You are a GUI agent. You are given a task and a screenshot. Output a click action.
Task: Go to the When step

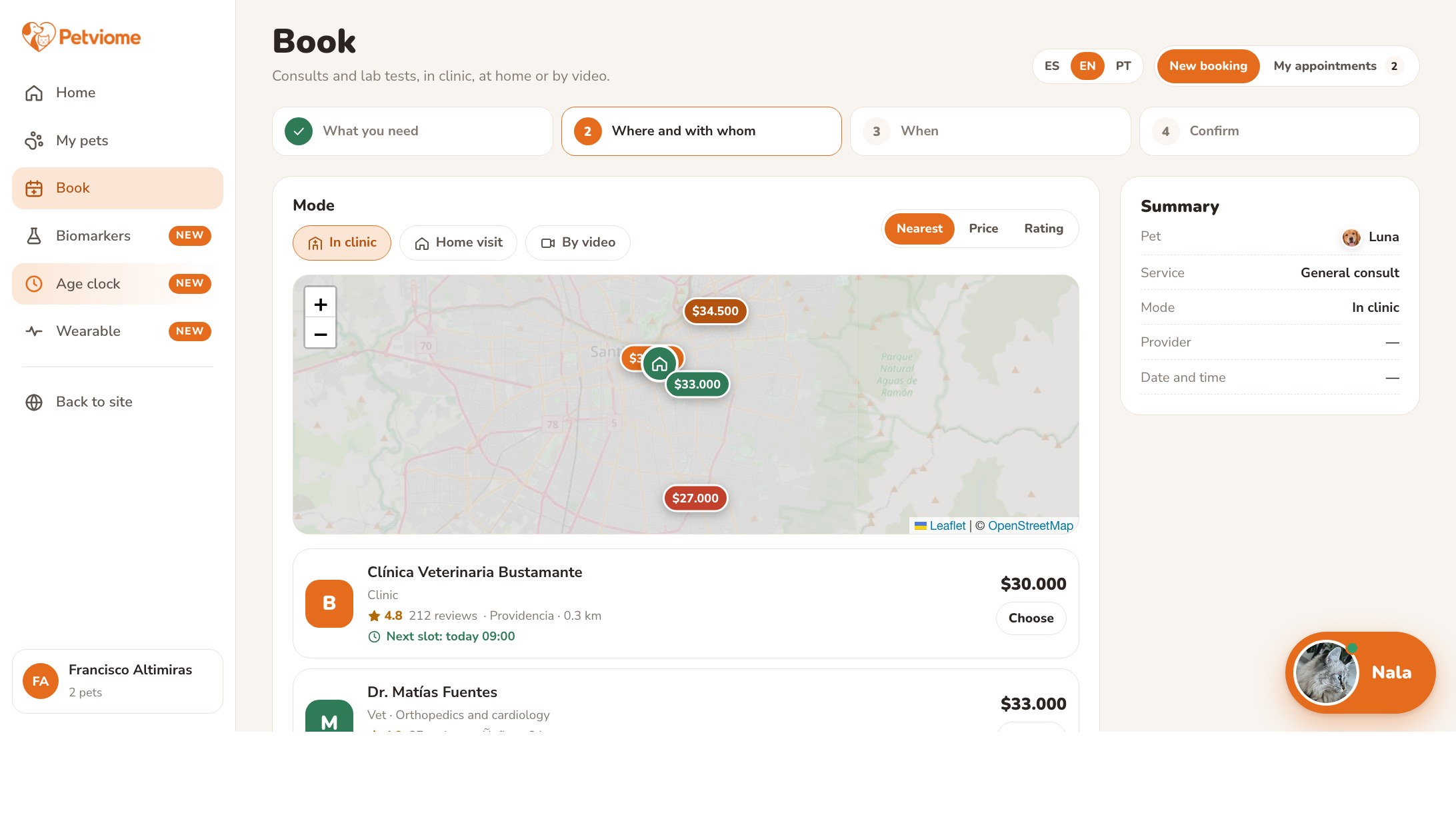tap(990, 131)
